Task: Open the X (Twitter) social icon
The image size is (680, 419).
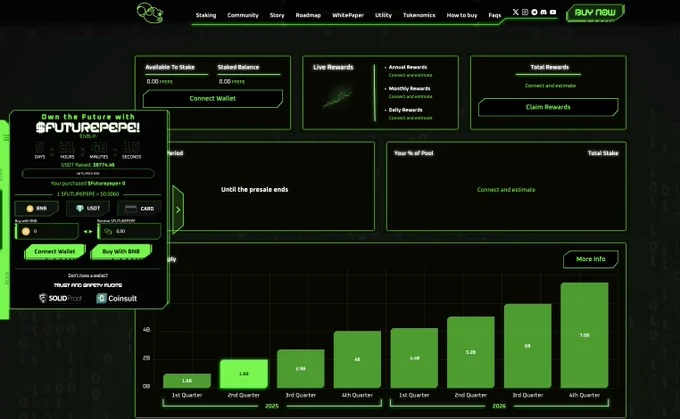Action: click(516, 12)
